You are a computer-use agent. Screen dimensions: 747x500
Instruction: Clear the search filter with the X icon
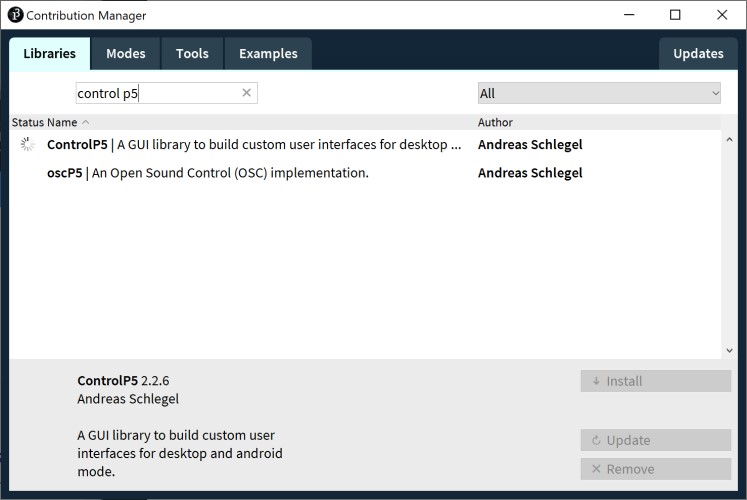(x=247, y=93)
